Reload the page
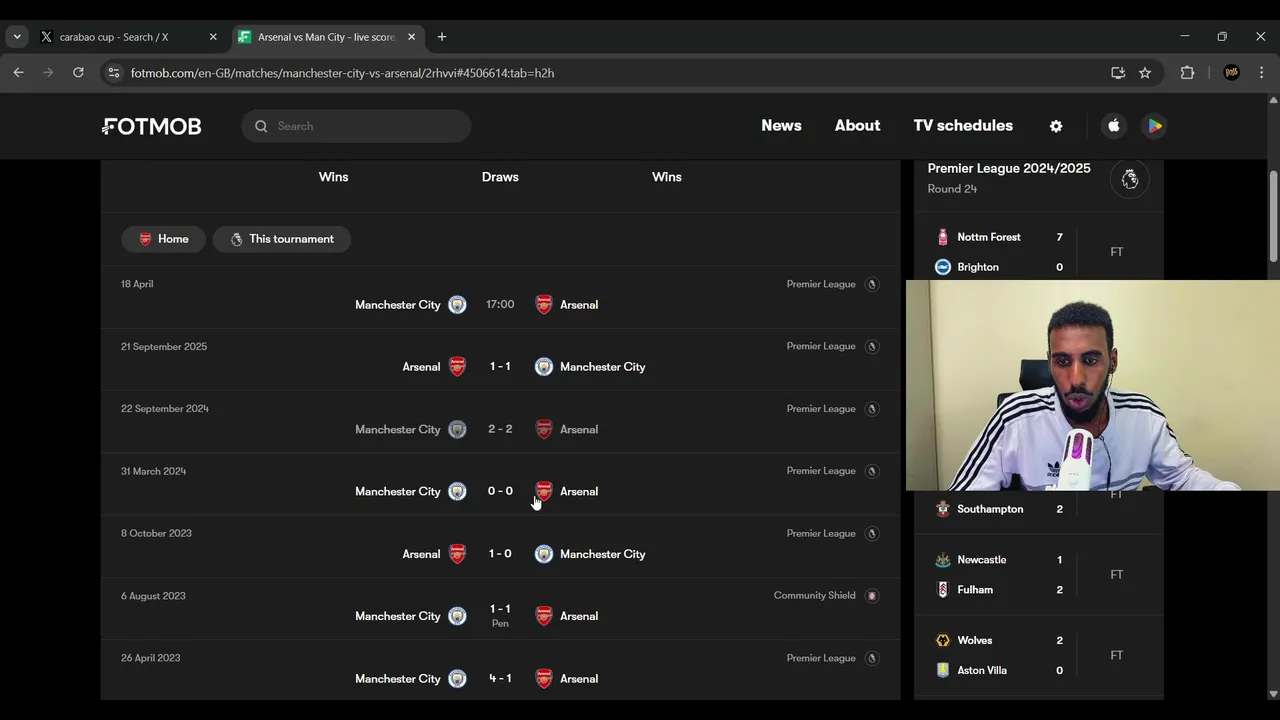 pyautogui.click(x=78, y=73)
